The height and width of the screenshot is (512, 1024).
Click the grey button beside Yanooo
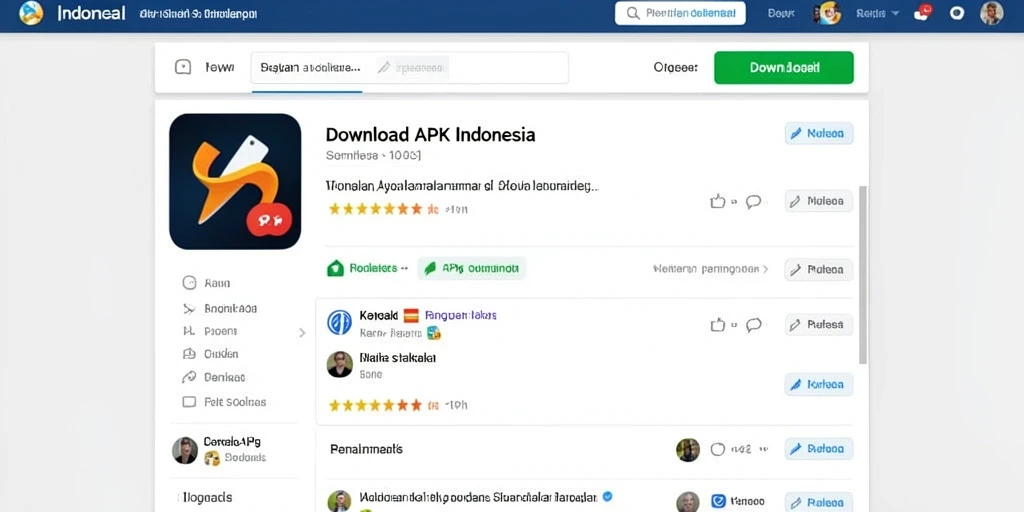pos(819,502)
